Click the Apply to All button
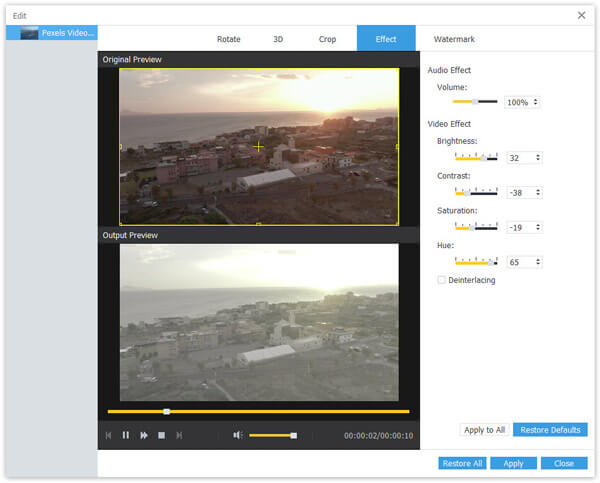Image resolution: width=600 pixels, height=483 pixels. (484, 430)
